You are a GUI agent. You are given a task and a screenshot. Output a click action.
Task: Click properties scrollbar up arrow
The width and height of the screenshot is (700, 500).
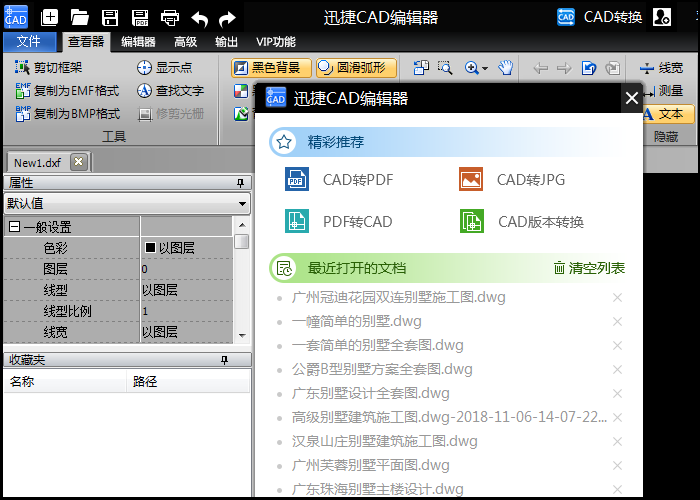coord(242,225)
